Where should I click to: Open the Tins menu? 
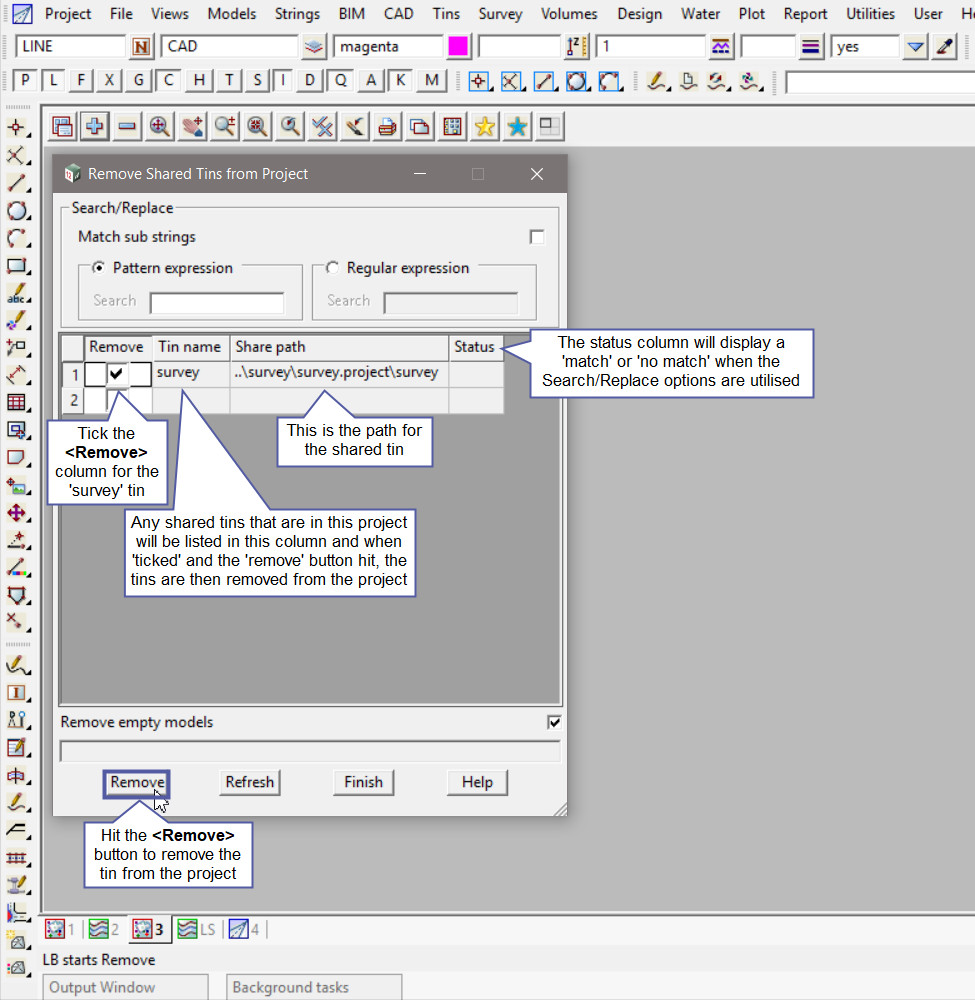[447, 14]
